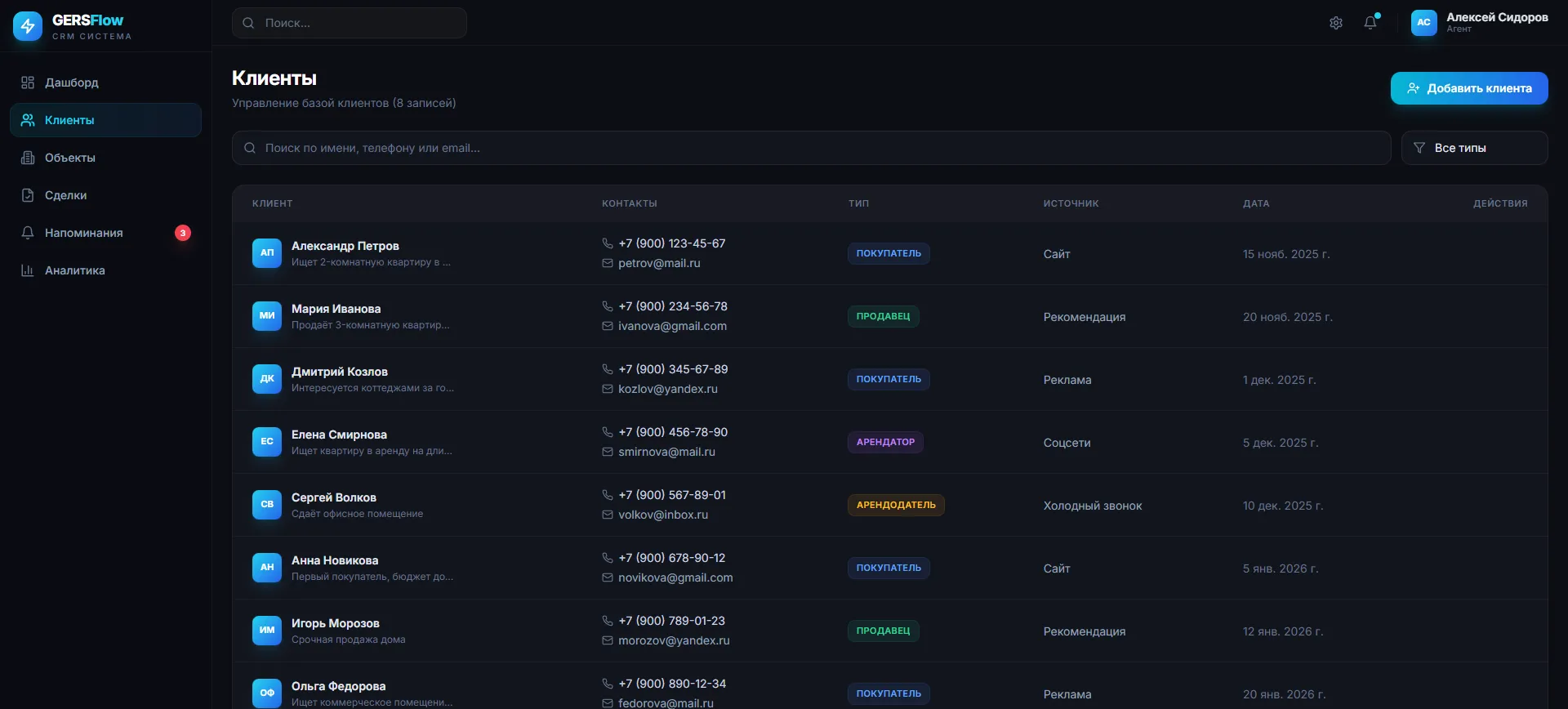Click email icon next to ivanova@gmail.com

click(x=608, y=326)
